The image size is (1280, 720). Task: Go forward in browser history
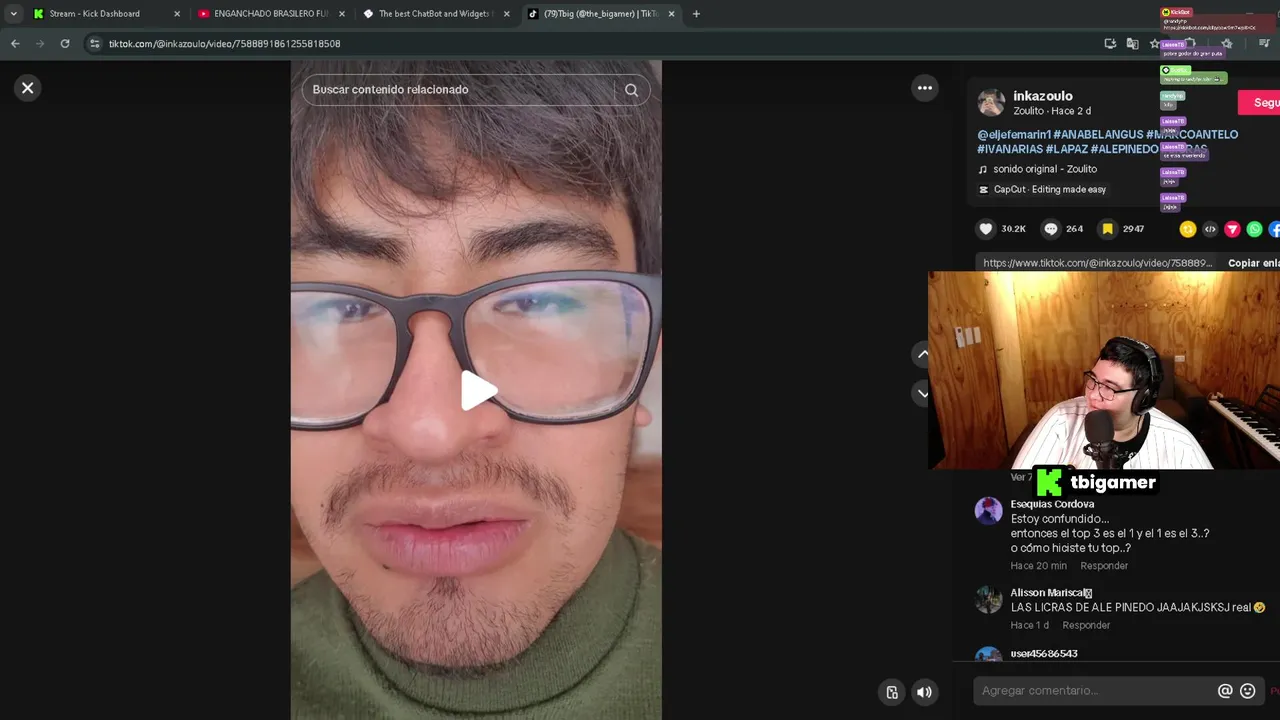pyautogui.click(x=40, y=44)
